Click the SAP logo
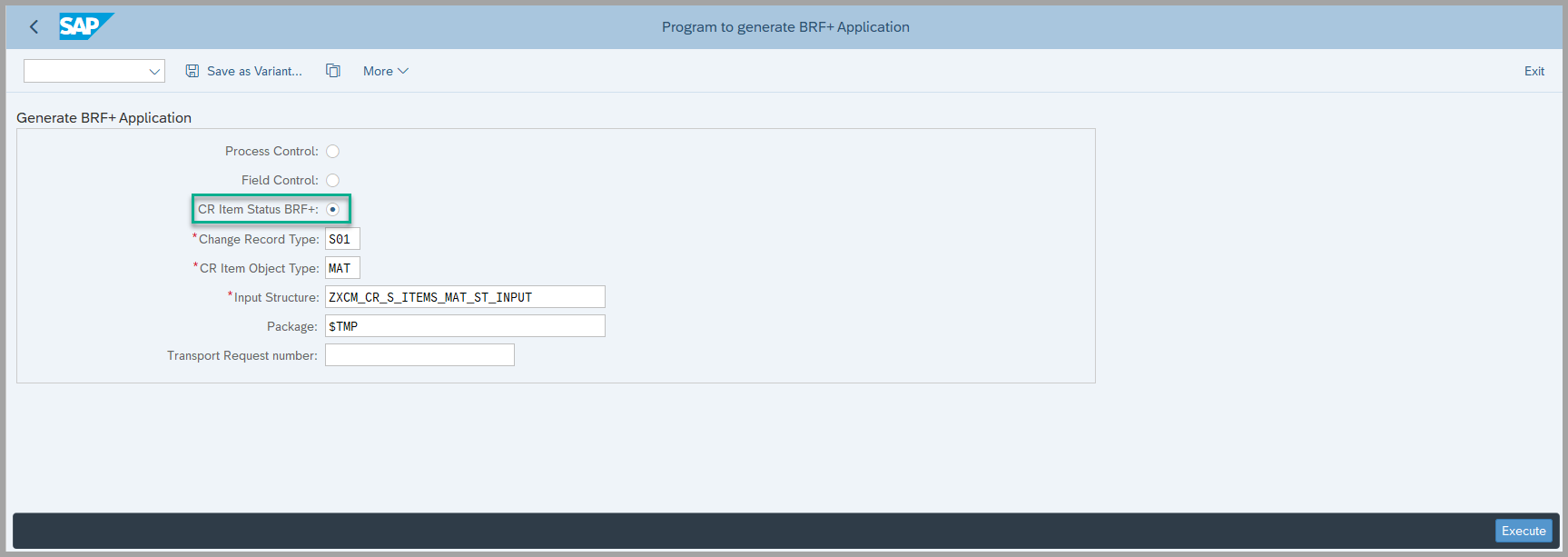Image resolution: width=1568 pixels, height=557 pixels. tap(84, 26)
